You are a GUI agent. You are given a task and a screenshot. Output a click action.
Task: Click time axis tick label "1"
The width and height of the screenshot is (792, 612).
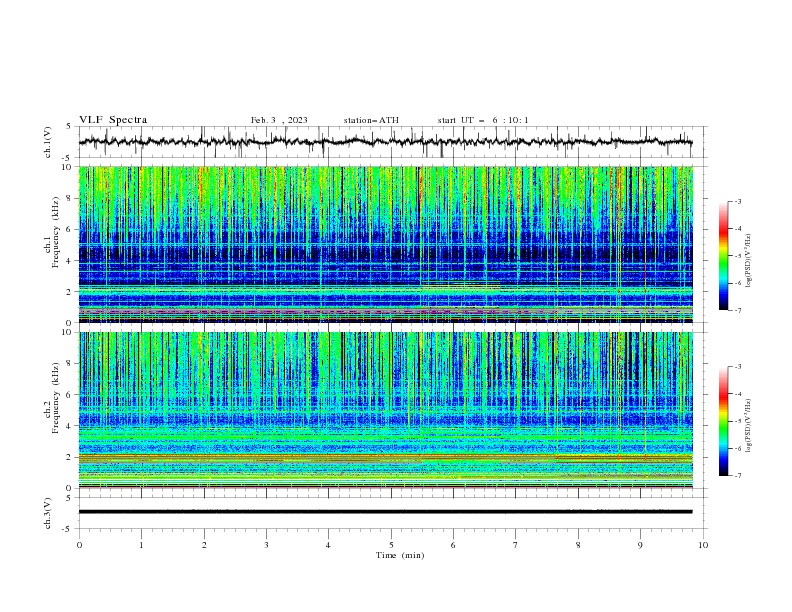coord(141,545)
